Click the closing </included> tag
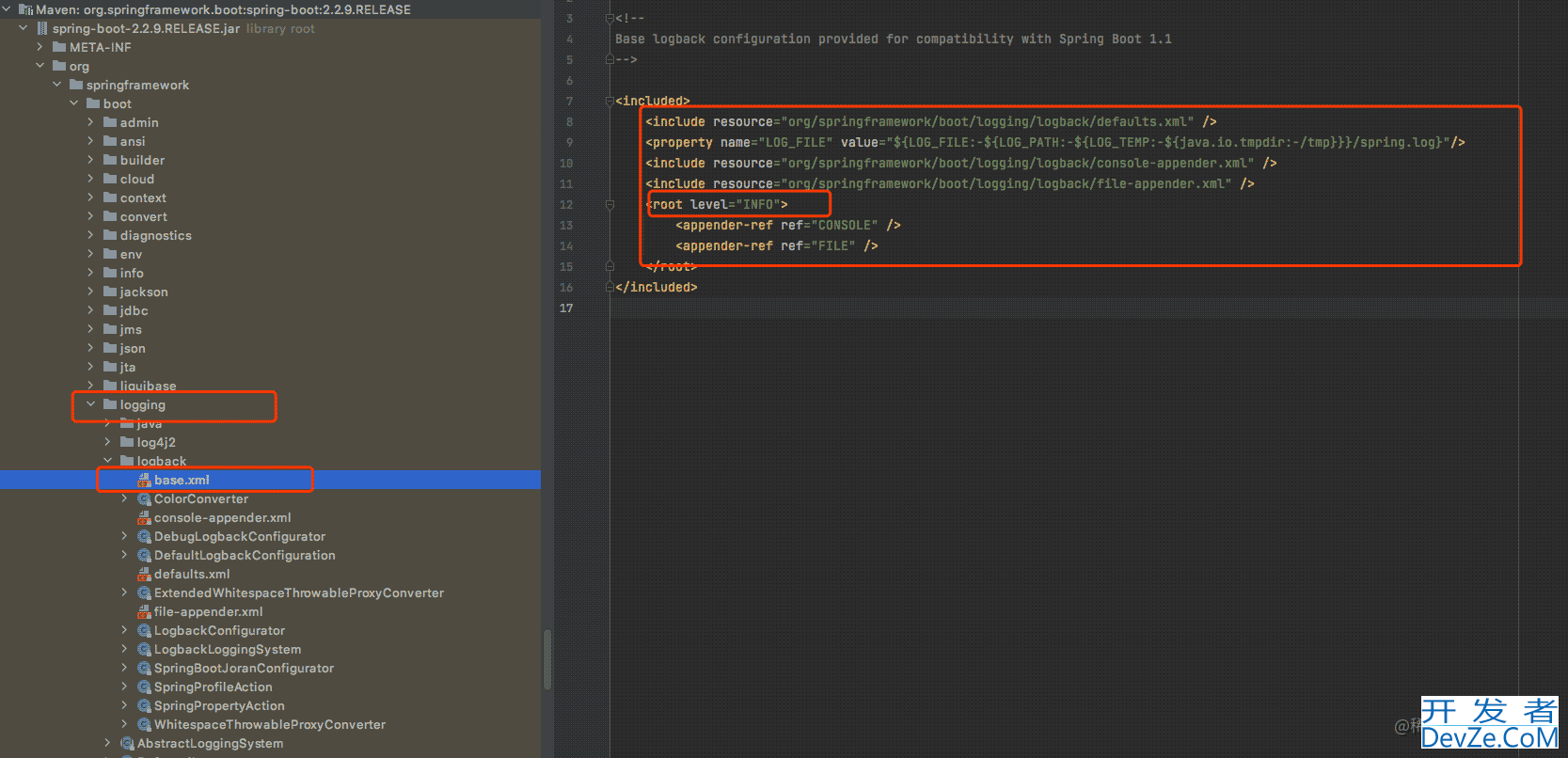Screen dimensions: 1568x758 point(657,287)
